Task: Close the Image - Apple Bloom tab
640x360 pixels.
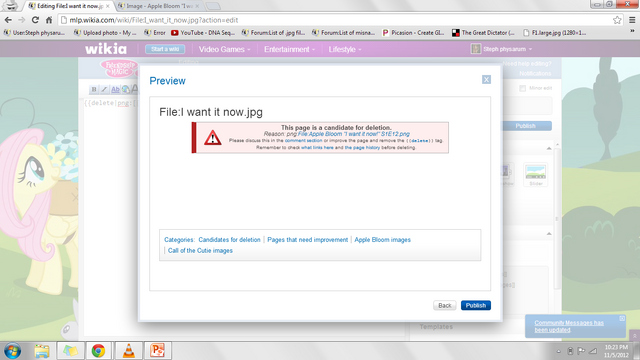Action: pos(197,6)
